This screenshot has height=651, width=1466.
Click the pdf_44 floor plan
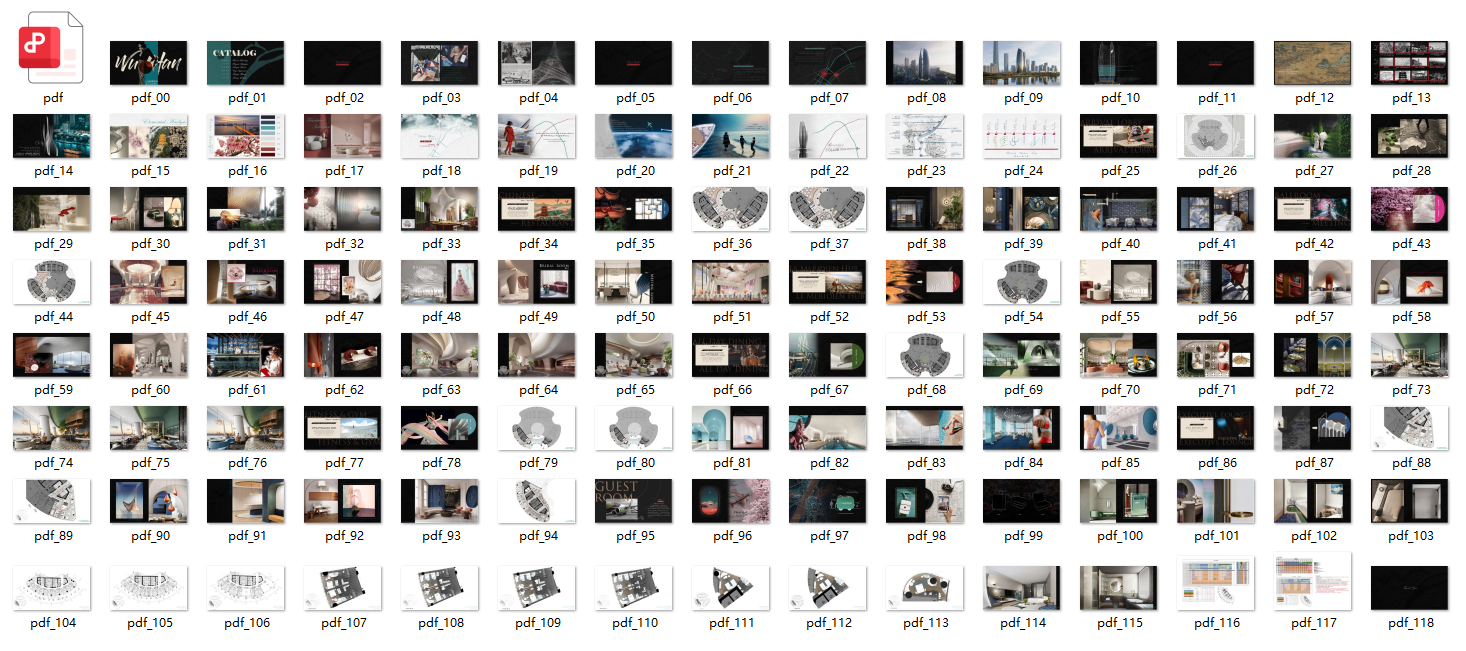[x=52, y=282]
